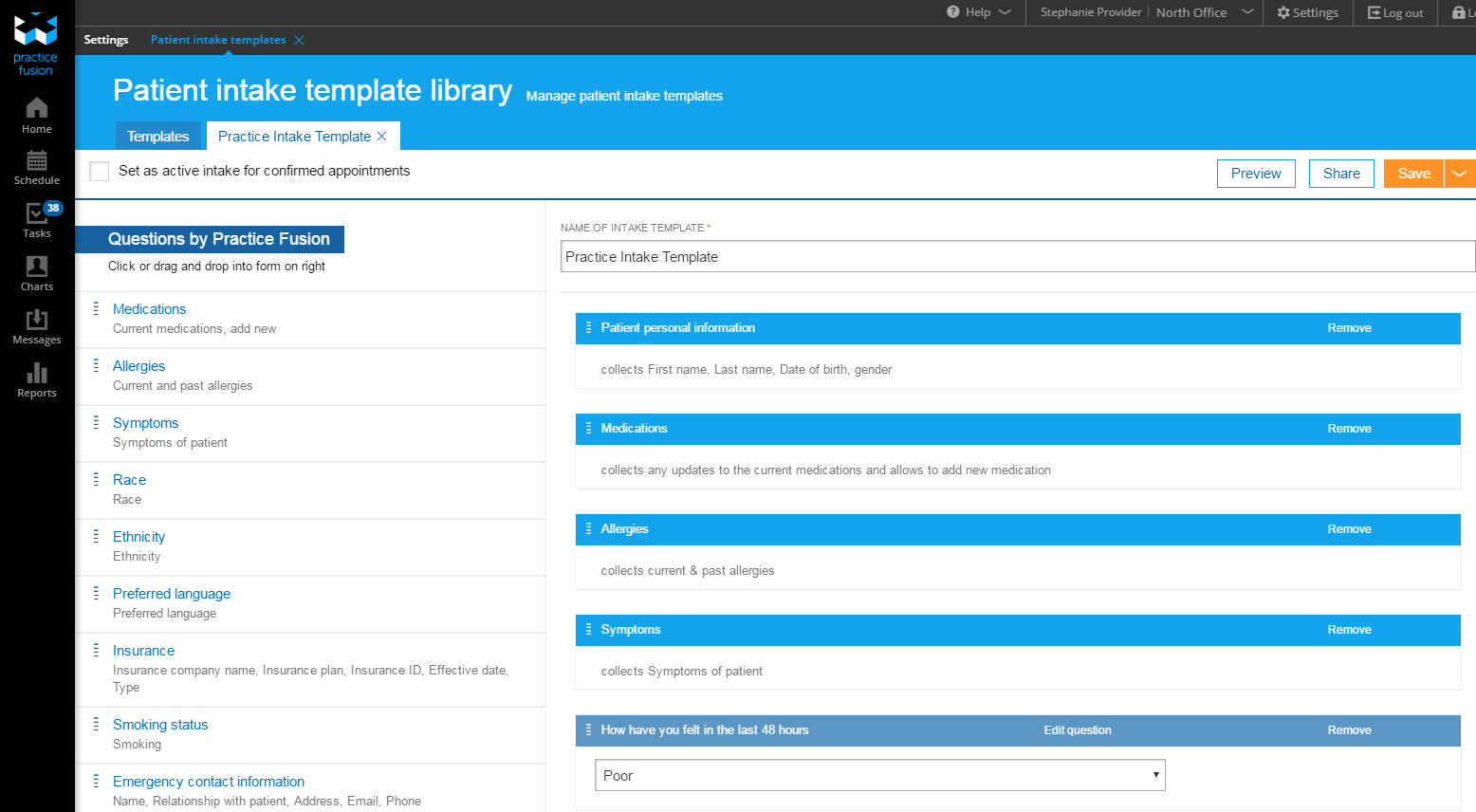Remove the Allergies section from form
Screen dimensions: 1476x812
click(x=1349, y=529)
